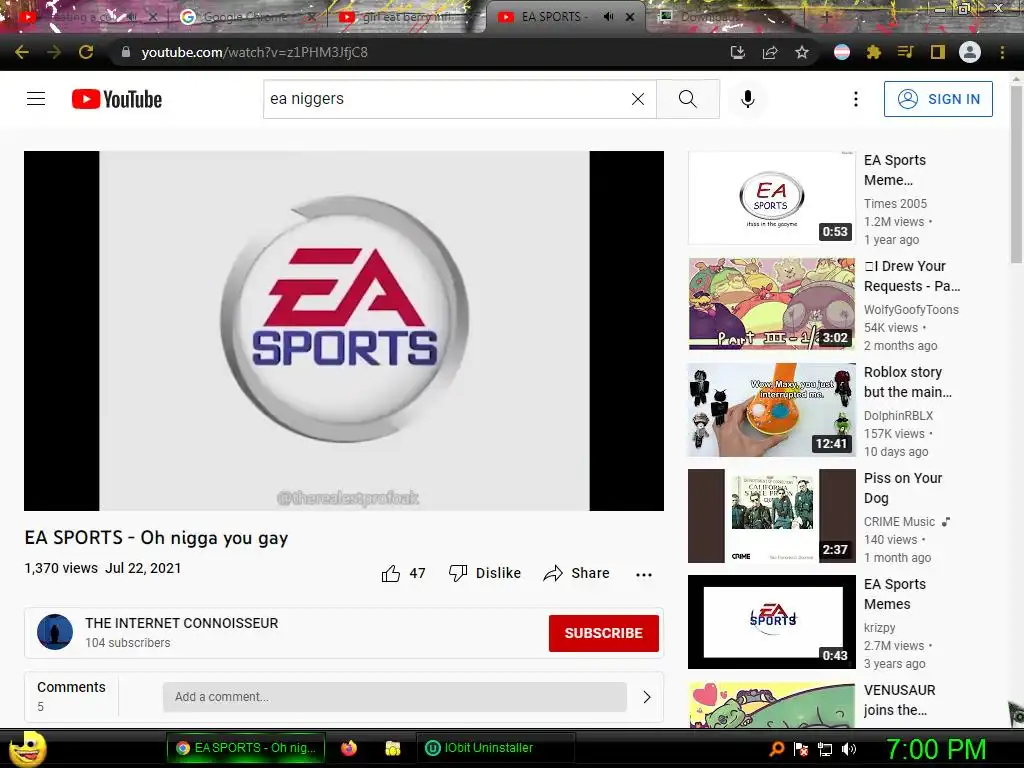Open EA Sports Memes by krizpy thumbnail
This screenshot has height=768, width=1024.
[x=771, y=622]
